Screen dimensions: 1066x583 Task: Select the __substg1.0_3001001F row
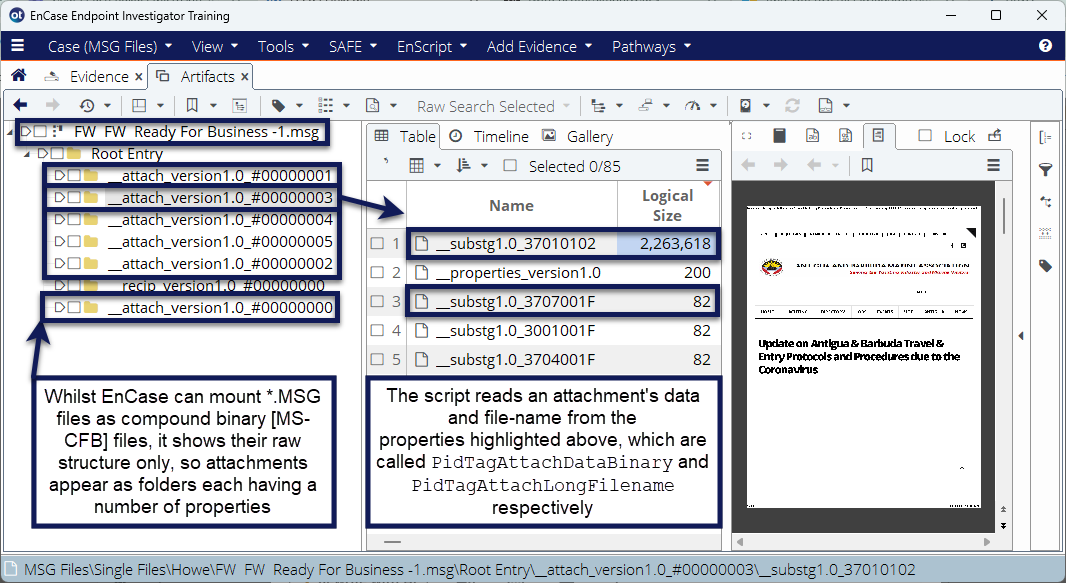[544, 330]
